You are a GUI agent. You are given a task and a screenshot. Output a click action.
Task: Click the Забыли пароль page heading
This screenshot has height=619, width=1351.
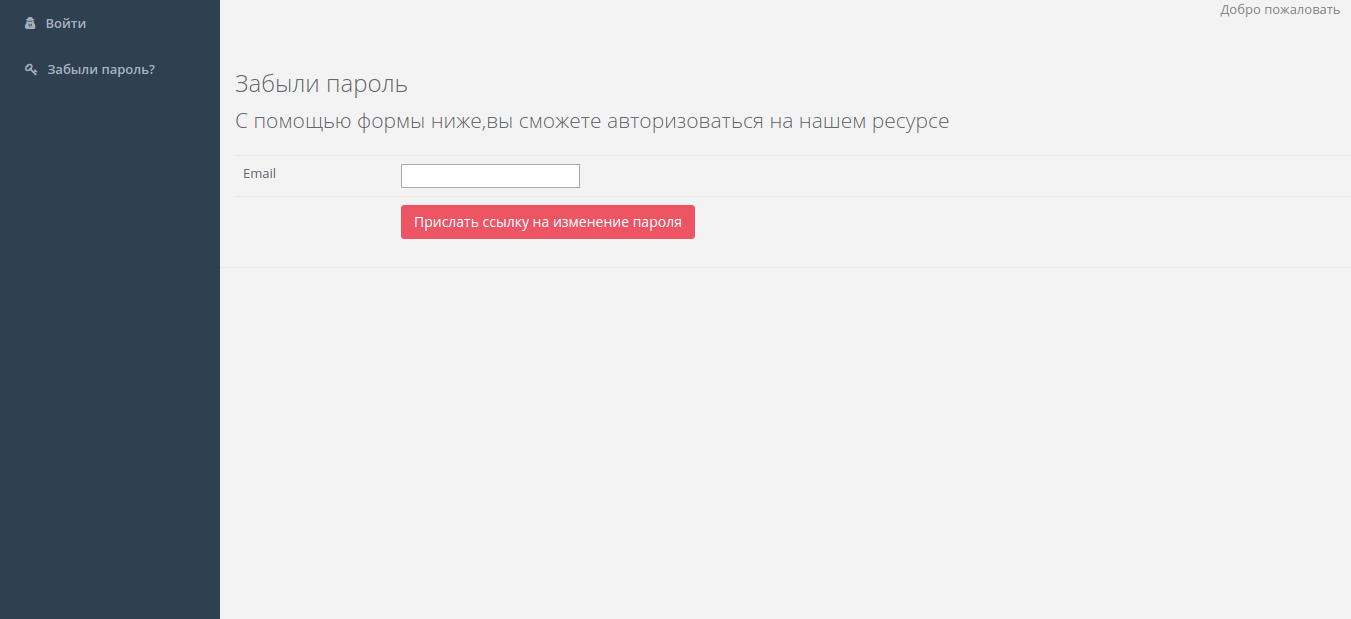coord(320,84)
